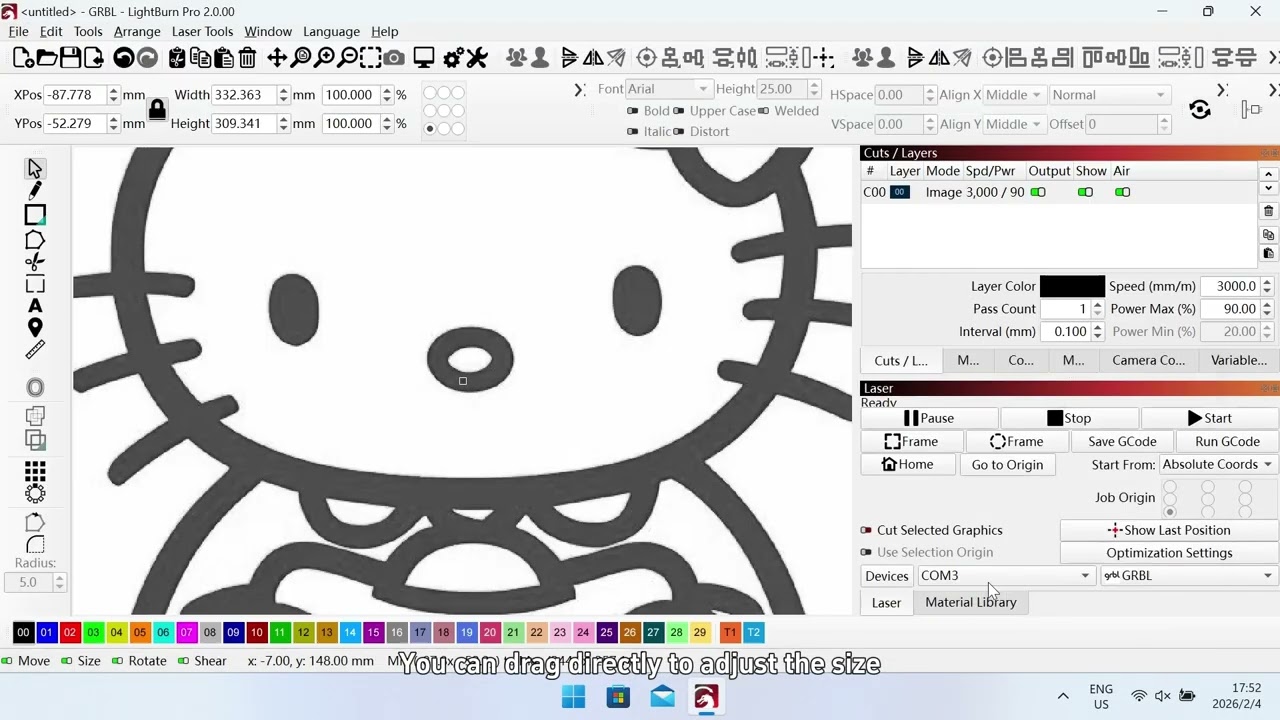The height and width of the screenshot is (720, 1280).
Task: Open Windows Start menu on taskbar
Action: (x=574, y=696)
